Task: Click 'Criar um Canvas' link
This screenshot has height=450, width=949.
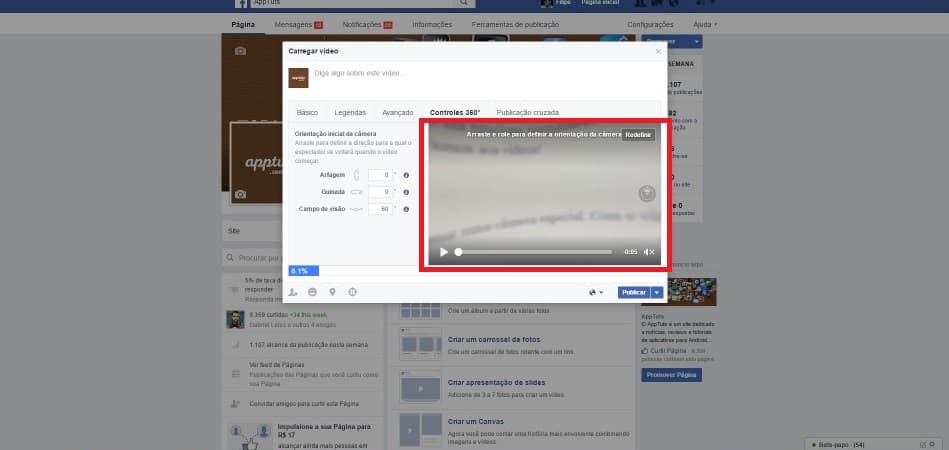Action: coord(476,422)
